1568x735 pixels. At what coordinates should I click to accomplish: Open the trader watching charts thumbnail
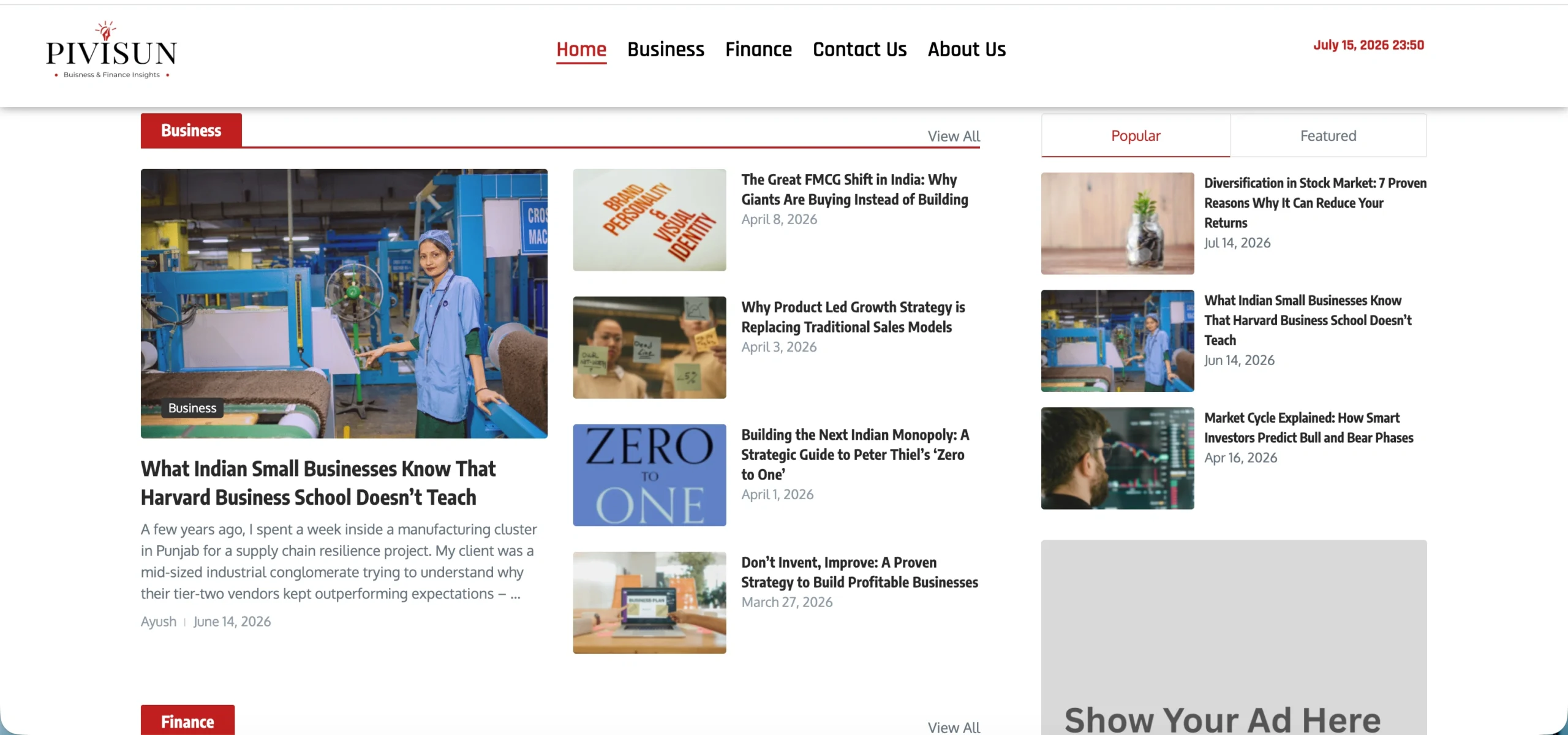(1117, 458)
